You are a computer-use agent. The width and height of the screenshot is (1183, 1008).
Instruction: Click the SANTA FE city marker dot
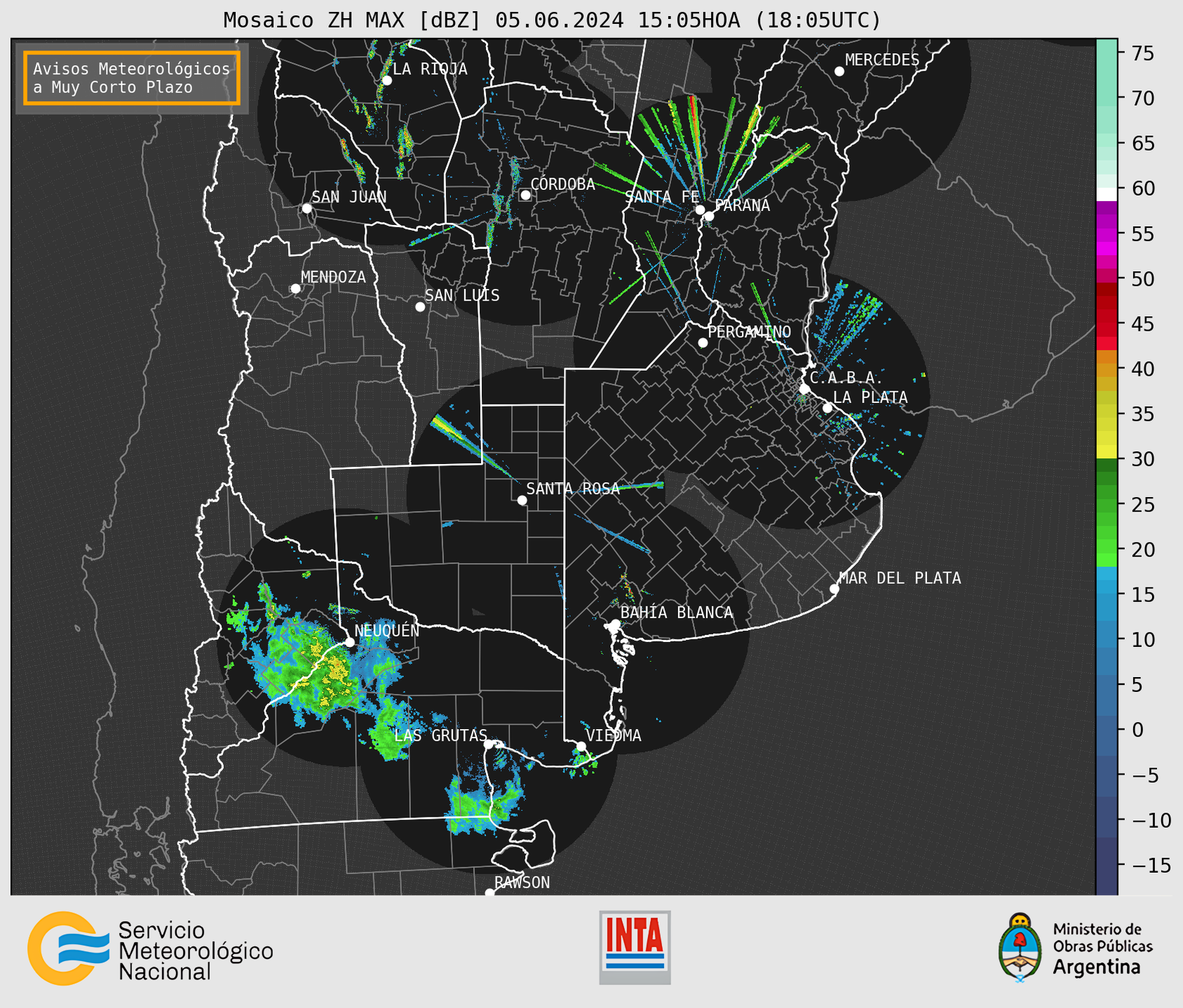pyautogui.click(x=700, y=210)
